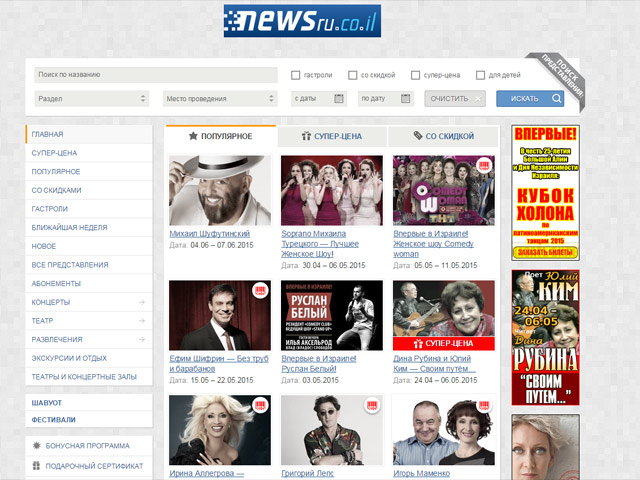This screenshot has width=640, height=480.
Task: Click the gift icon on Супер-цена tab
Action: [306, 136]
